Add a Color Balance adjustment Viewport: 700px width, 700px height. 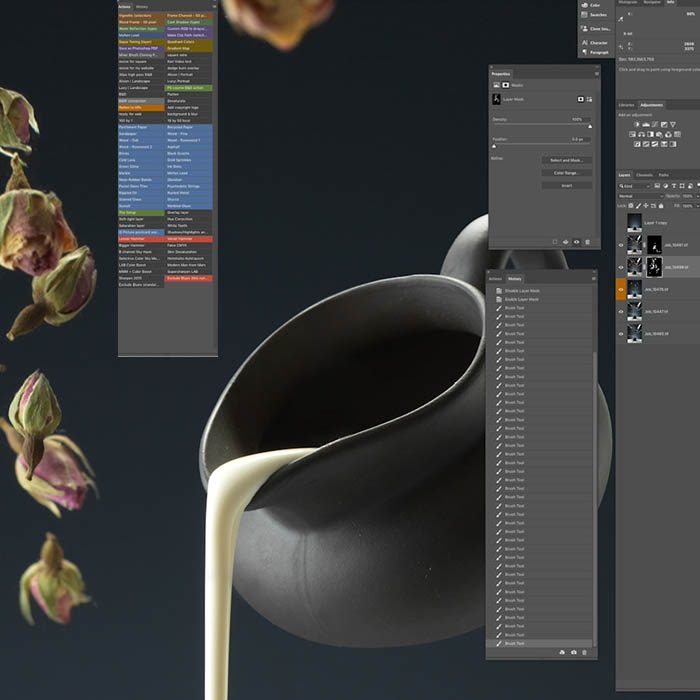coord(642,134)
